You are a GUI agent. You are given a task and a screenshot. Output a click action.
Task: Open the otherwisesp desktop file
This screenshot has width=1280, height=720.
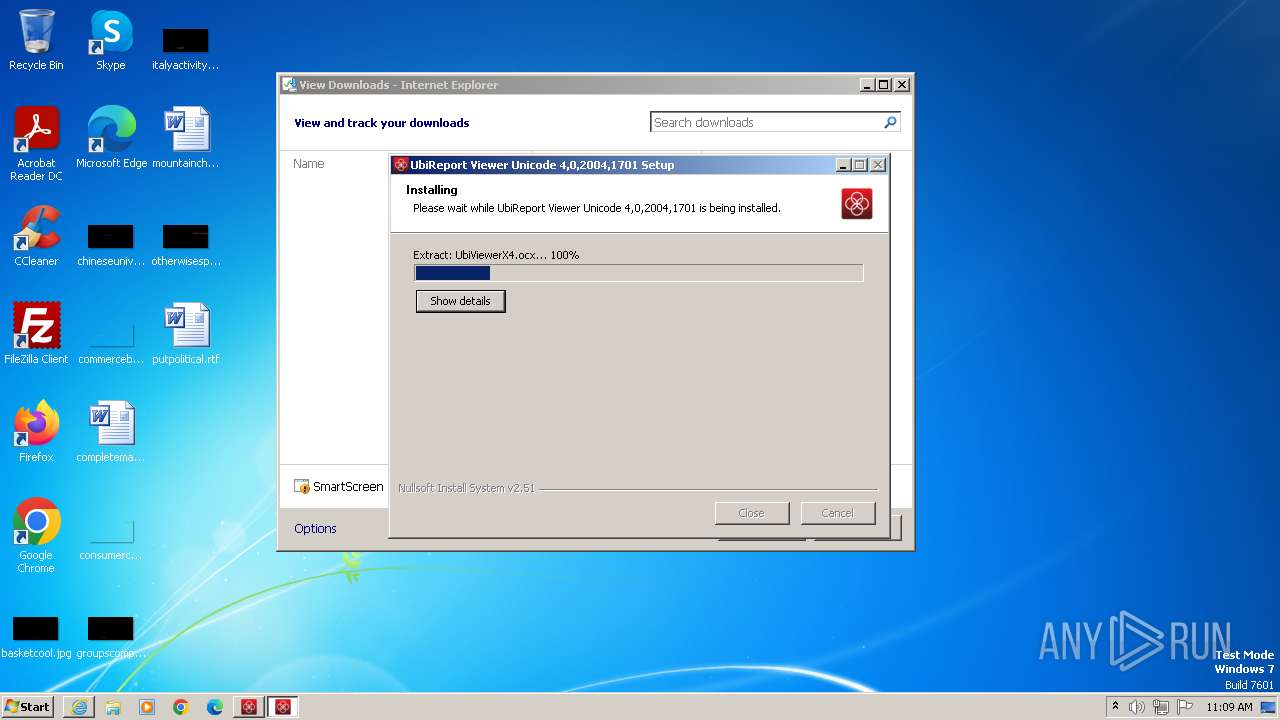tap(186, 245)
